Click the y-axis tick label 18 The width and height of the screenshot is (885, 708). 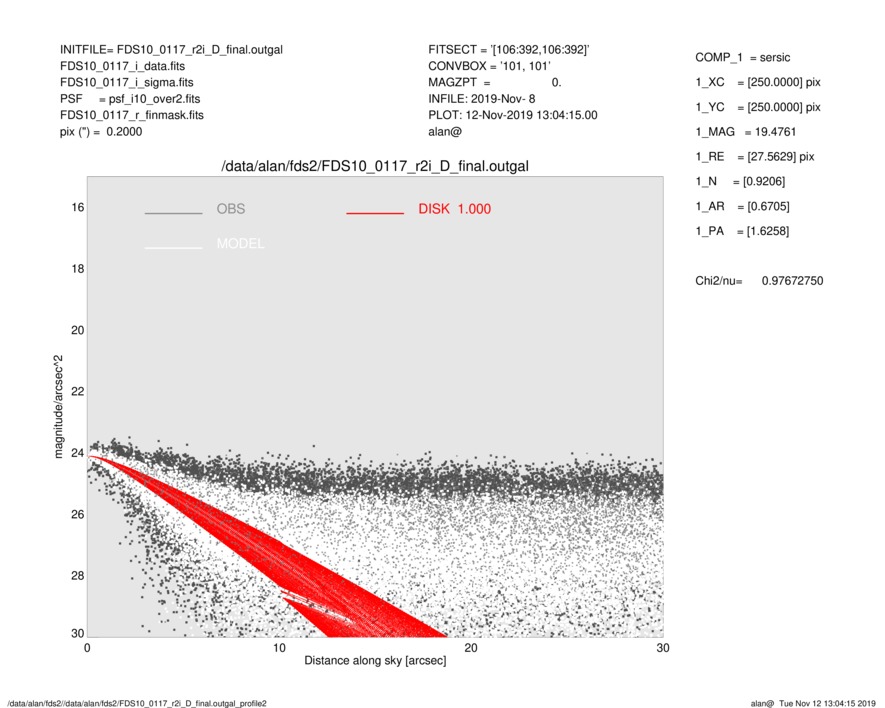pyautogui.click(x=78, y=269)
